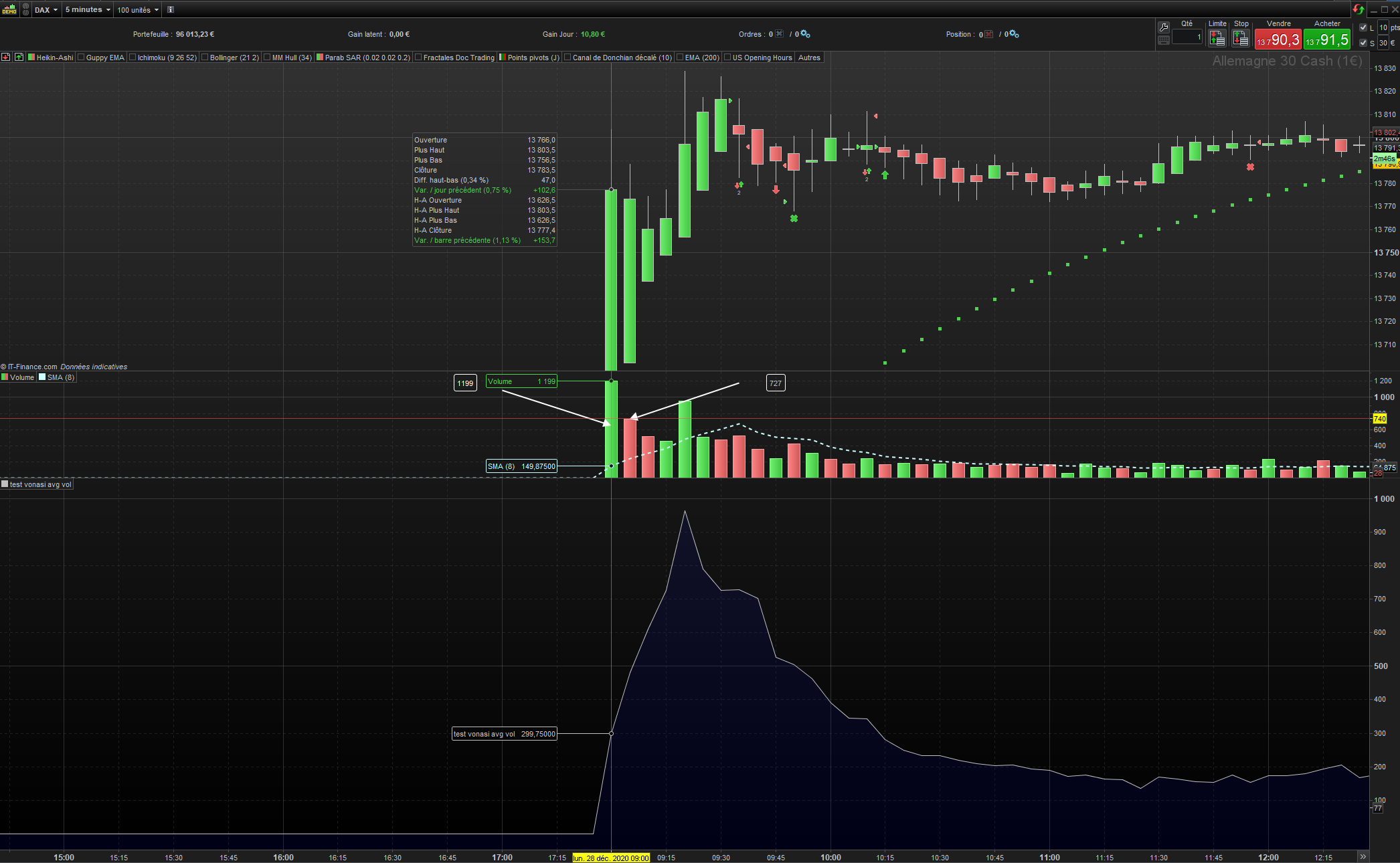This screenshot has height=863, width=1400.
Task: Click the keyboard icon below the wrench
Action: coord(1164,41)
